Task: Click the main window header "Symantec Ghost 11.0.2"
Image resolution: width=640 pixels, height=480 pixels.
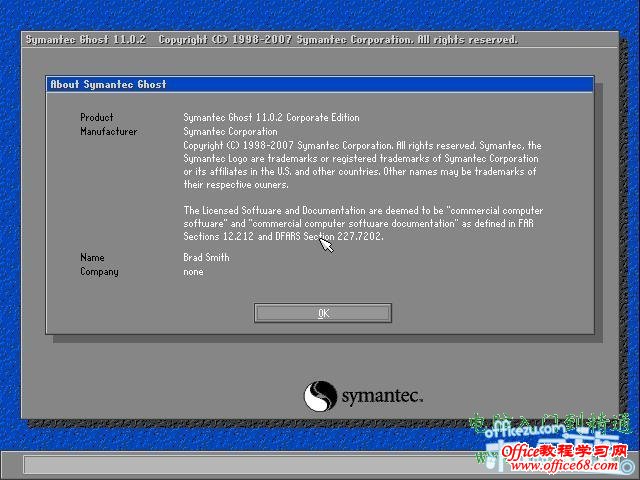Action: point(86,40)
